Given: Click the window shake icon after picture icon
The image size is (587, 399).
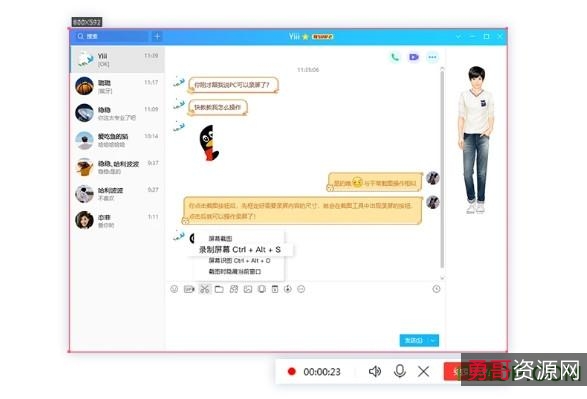Looking at the screenshot, I should coord(262,289).
